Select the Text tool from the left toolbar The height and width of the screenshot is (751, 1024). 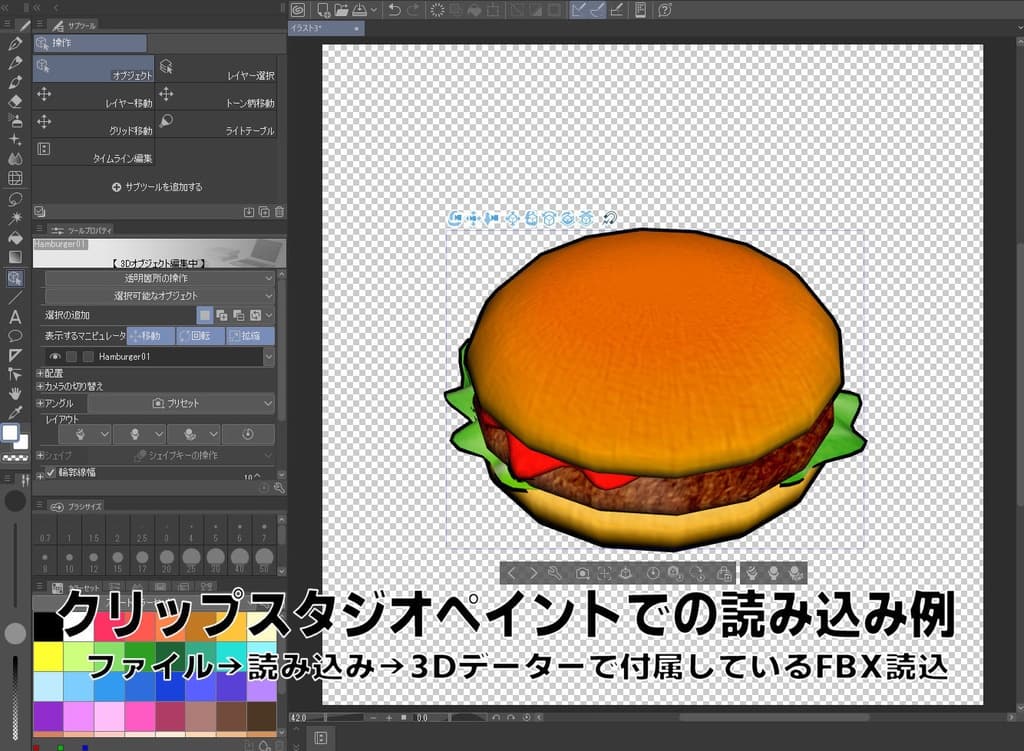click(14, 318)
